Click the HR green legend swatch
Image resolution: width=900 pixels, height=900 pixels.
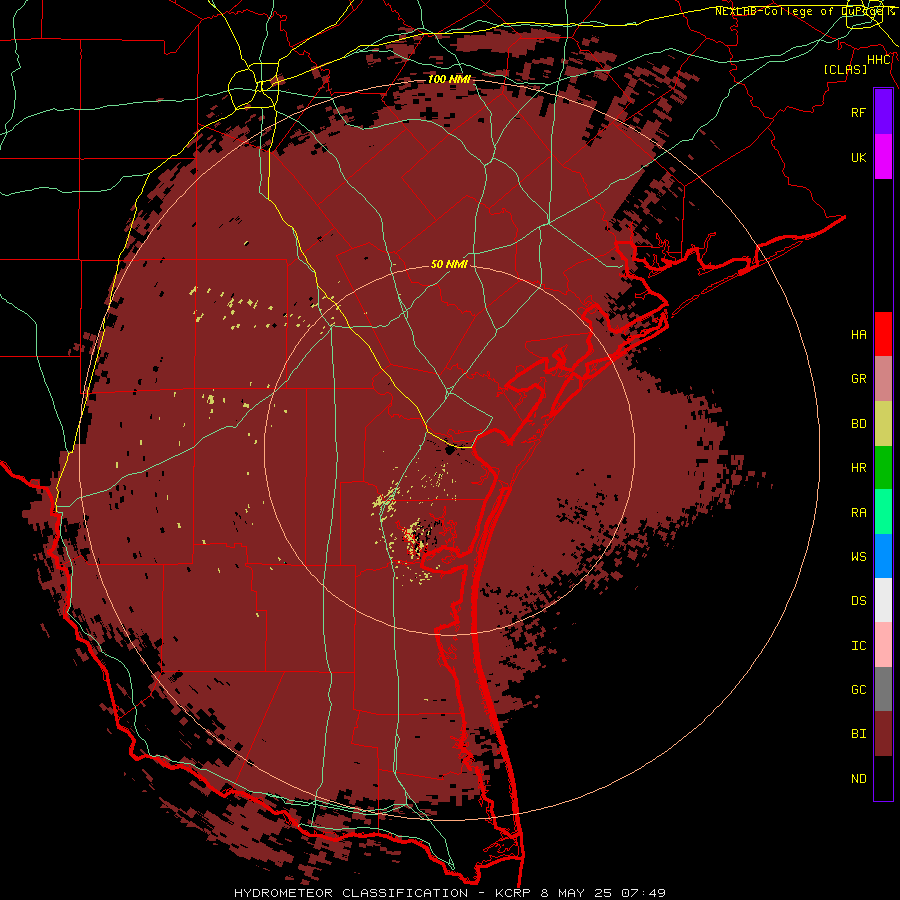[x=883, y=467]
